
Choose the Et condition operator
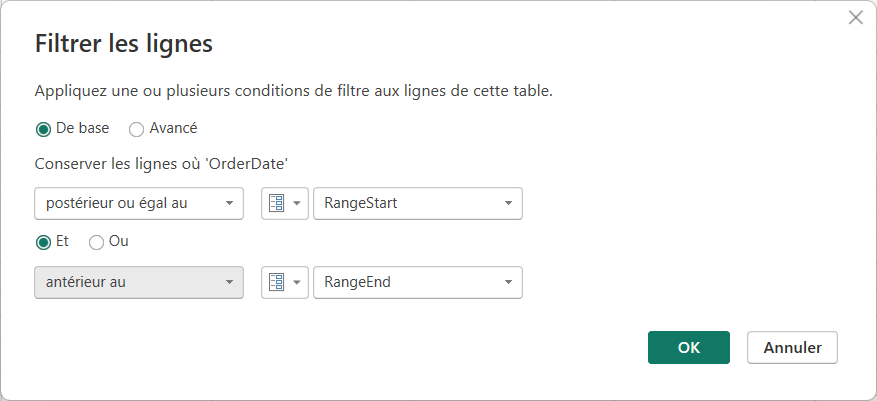click(43, 242)
